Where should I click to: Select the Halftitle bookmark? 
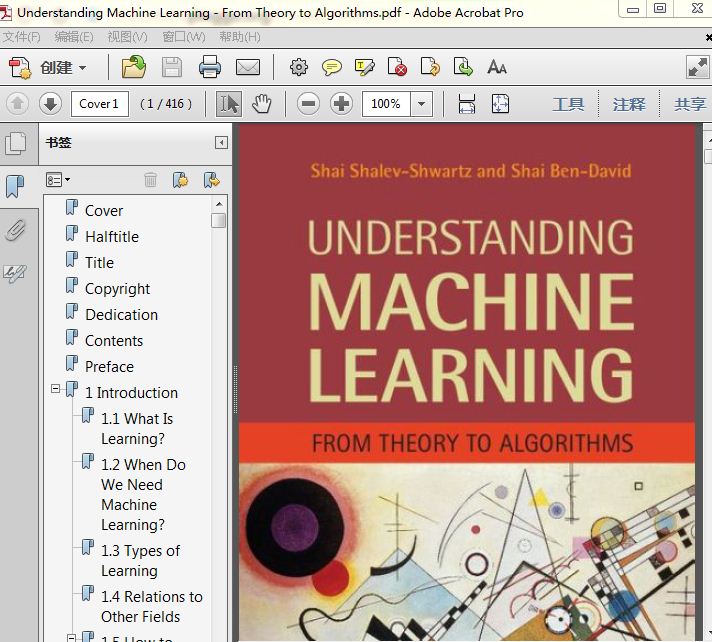coord(112,237)
